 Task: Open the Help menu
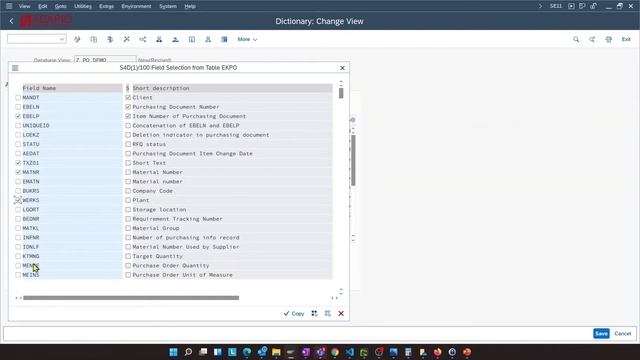190,6
